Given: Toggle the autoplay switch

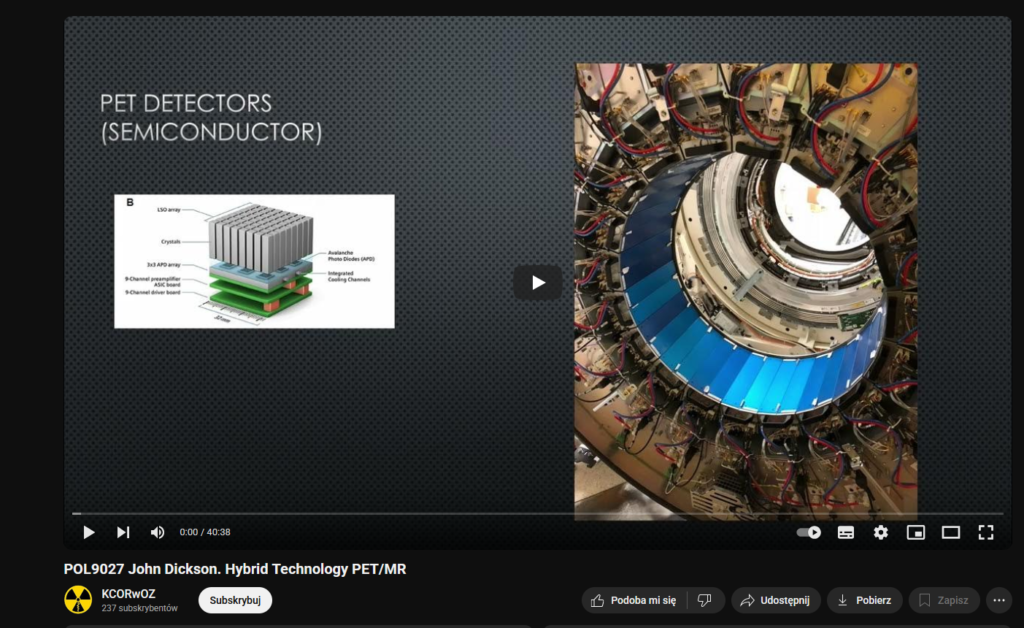Looking at the screenshot, I should click(x=809, y=532).
